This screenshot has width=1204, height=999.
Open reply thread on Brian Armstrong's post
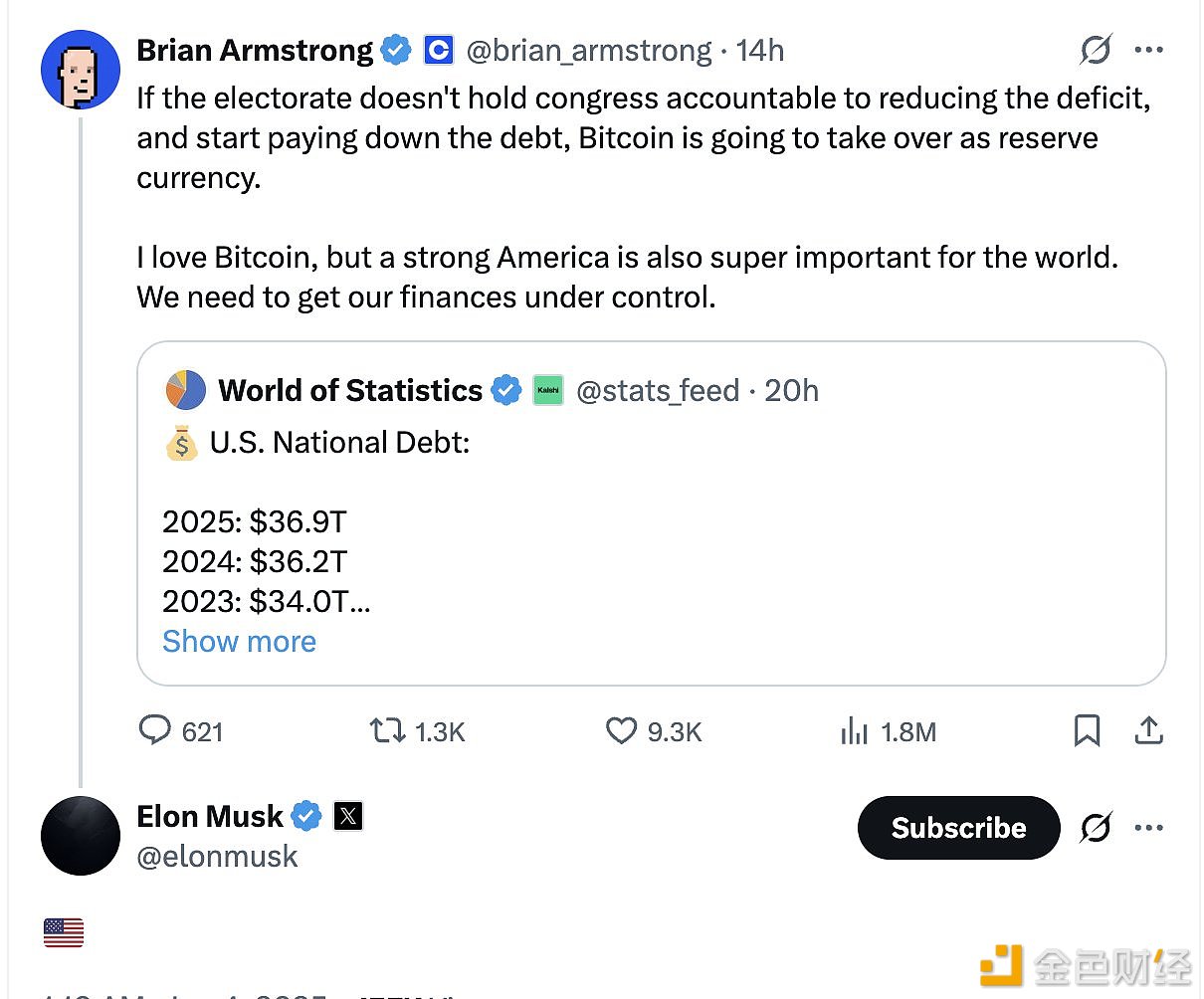point(155,731)
